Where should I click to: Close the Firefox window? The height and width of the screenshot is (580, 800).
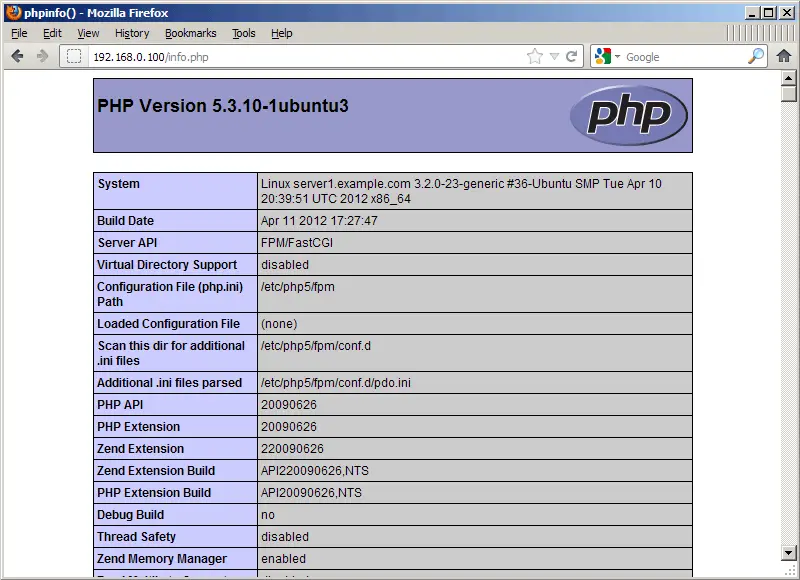click(x=787, y=13)
